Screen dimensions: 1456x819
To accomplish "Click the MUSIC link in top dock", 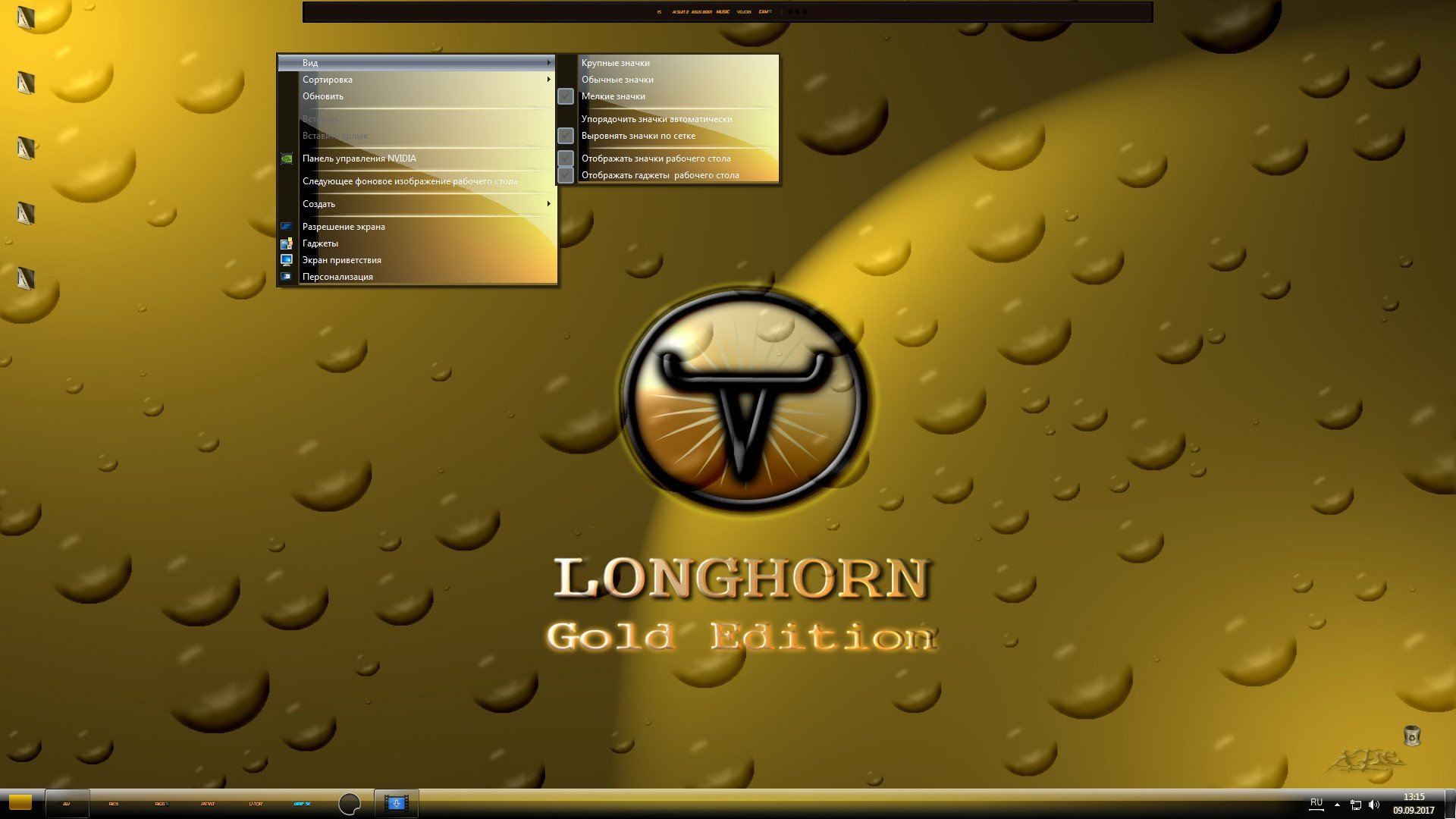I will [723, 12].
